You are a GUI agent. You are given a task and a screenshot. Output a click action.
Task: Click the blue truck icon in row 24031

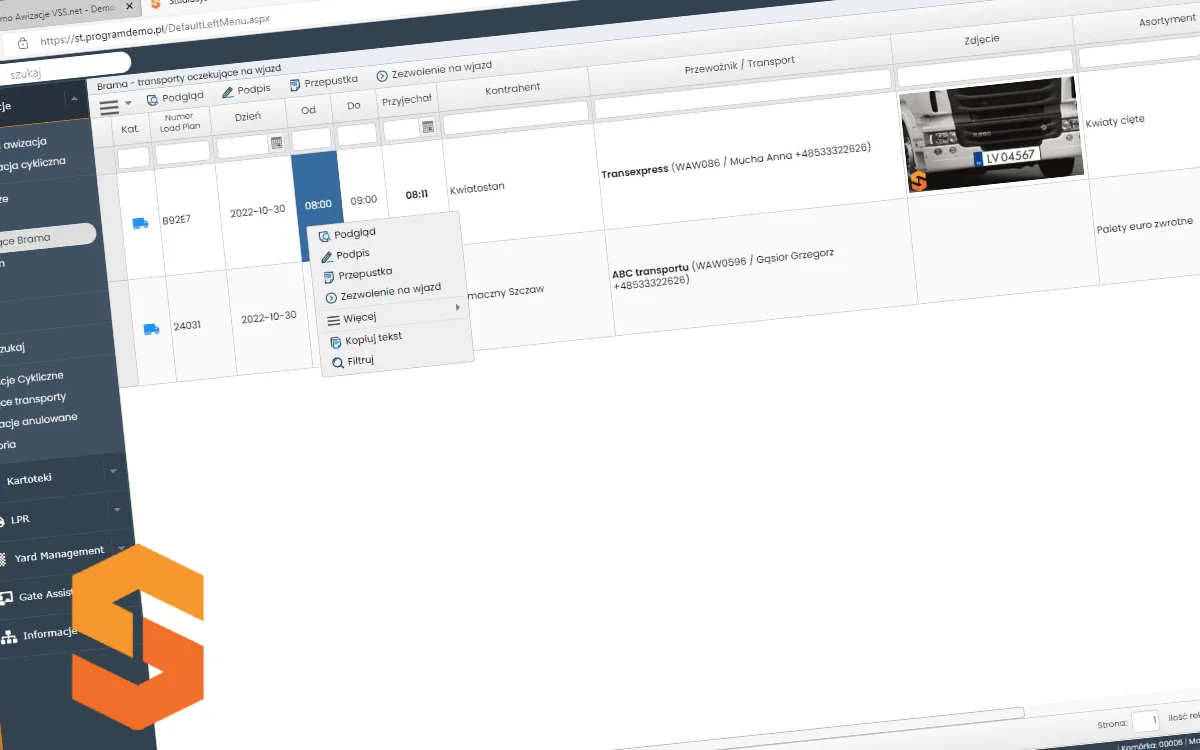[151, 329]
